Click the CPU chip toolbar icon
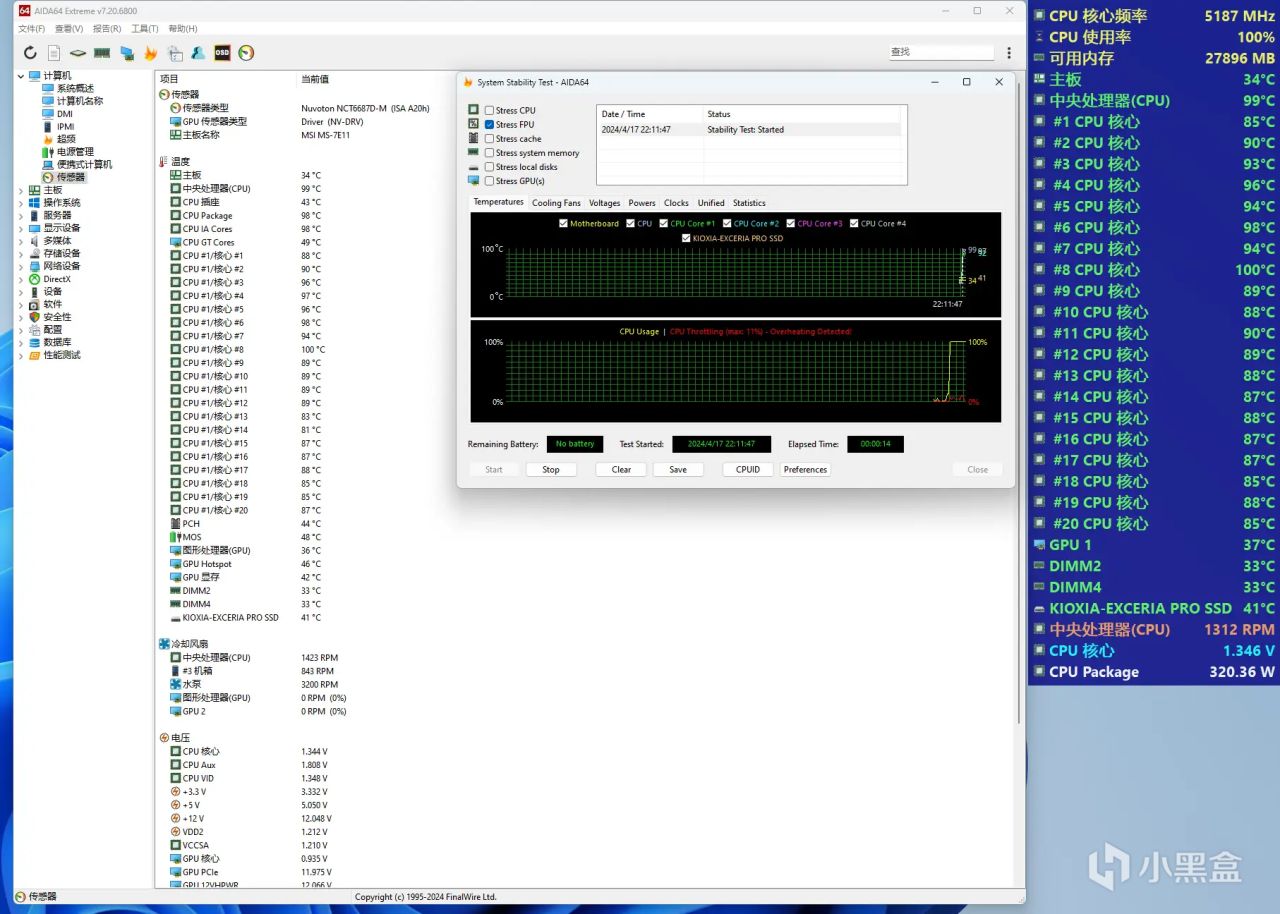This screenshot has width=1280, height=914. click(78, 53)
